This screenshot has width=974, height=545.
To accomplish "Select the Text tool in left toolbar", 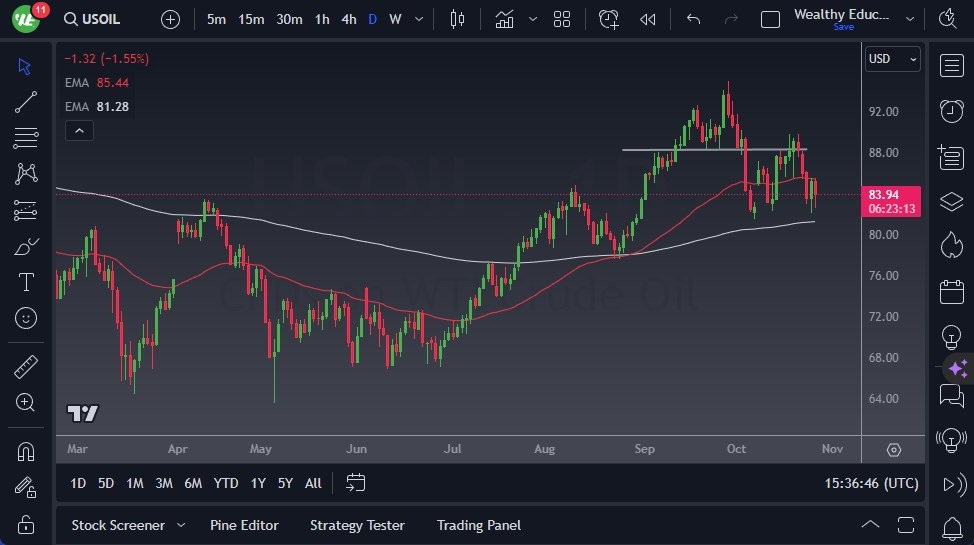I will point(26,282).
